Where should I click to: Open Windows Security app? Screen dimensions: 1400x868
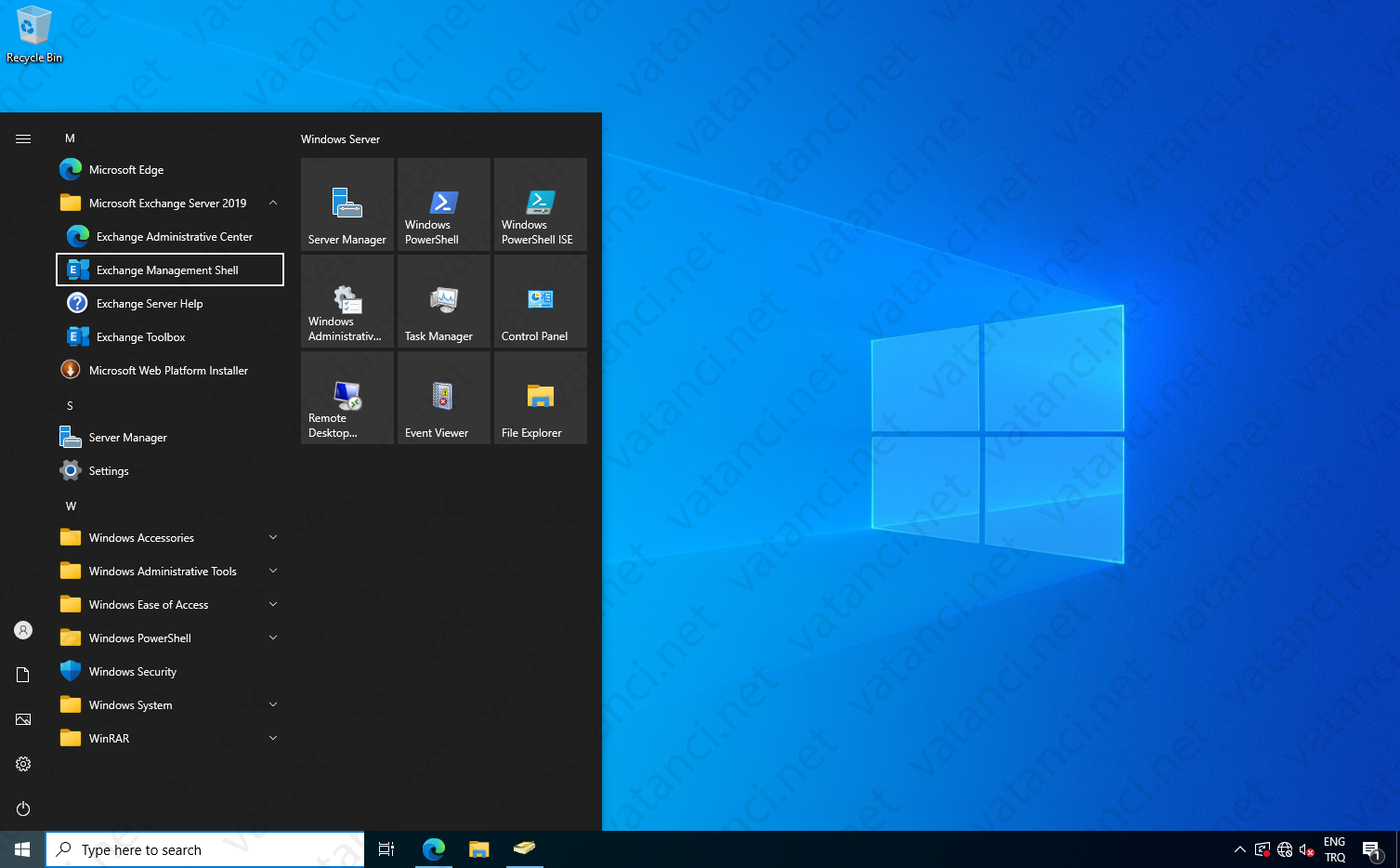pyautogui.click(x=170, y=671)
